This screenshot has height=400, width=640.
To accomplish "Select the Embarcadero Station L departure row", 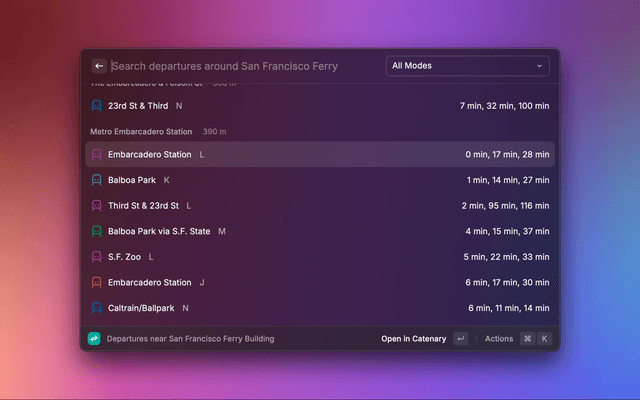I will click(320, 155).
